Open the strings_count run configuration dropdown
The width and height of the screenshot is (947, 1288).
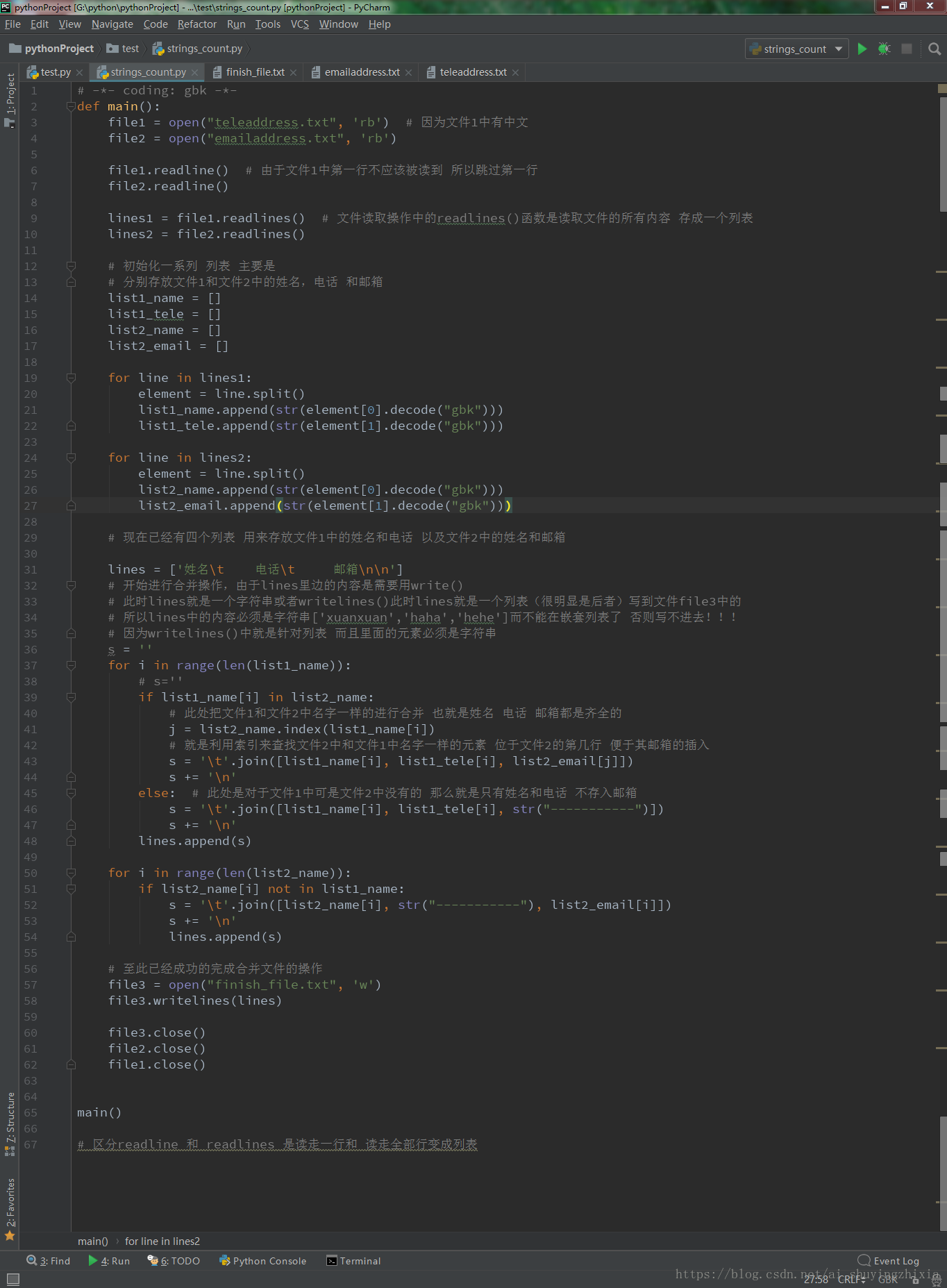pos(796,49)
